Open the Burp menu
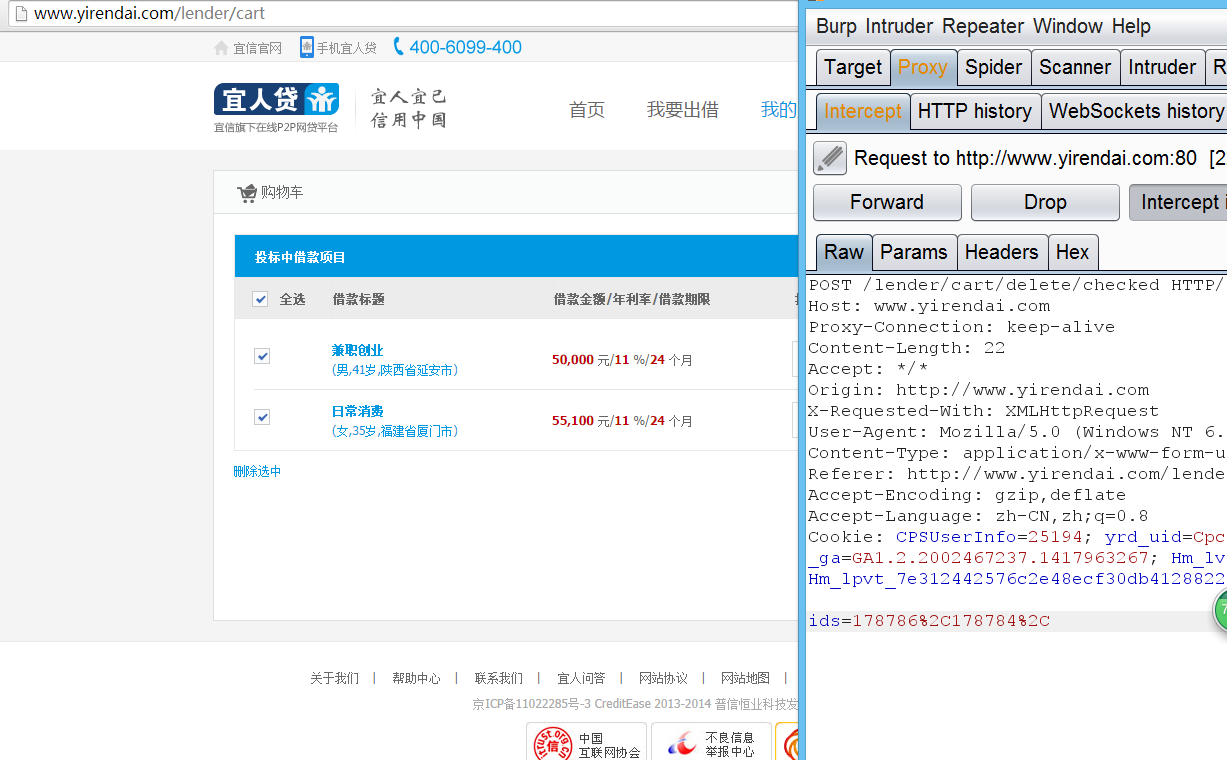The image size is (1227, 760). pyautogui.click(x=837, y=26)
